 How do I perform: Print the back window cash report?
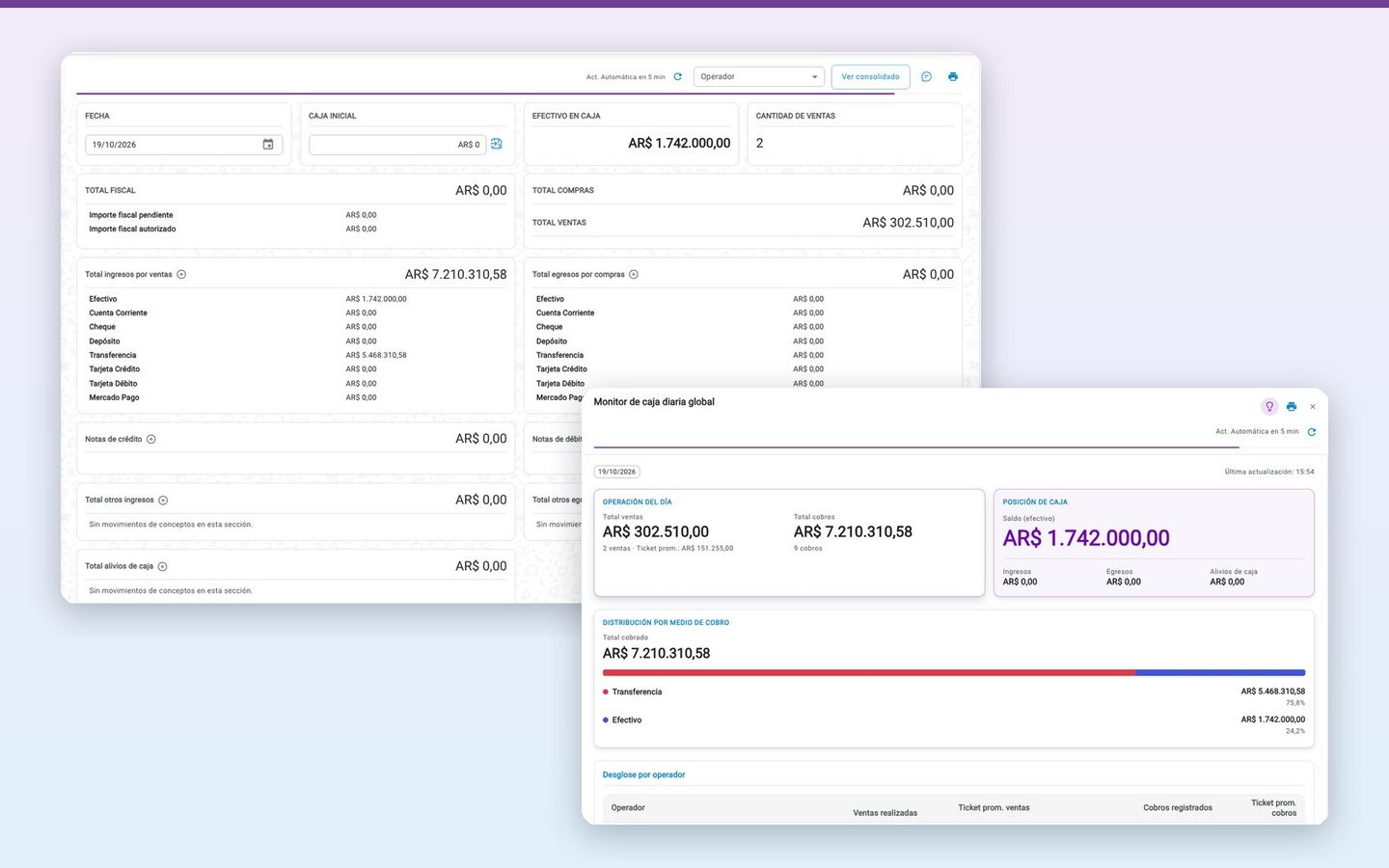[953, 77]
